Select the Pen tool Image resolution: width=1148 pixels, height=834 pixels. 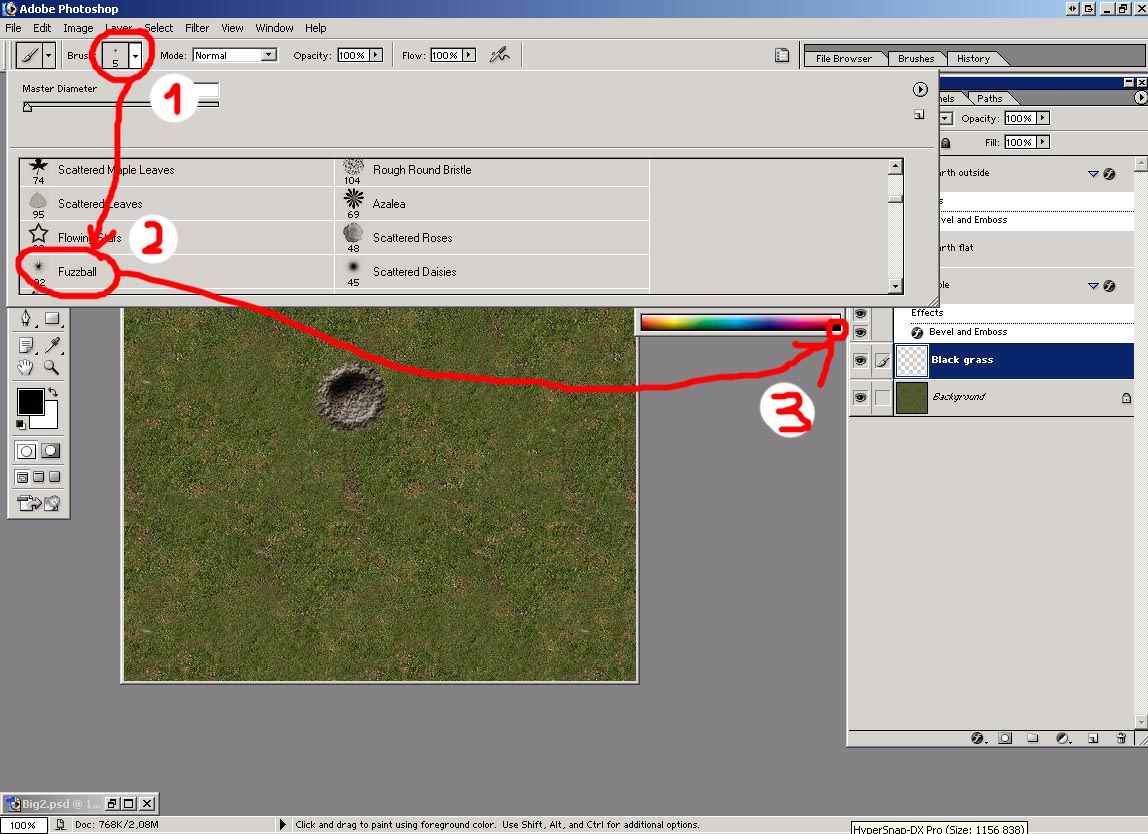click(26, 319)
